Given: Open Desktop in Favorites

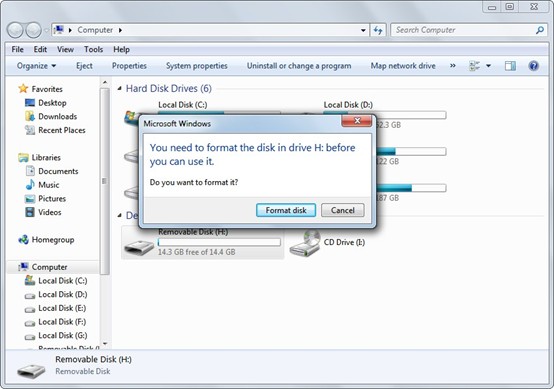Looking at the screenshot, I should click(x=52, y=103).
